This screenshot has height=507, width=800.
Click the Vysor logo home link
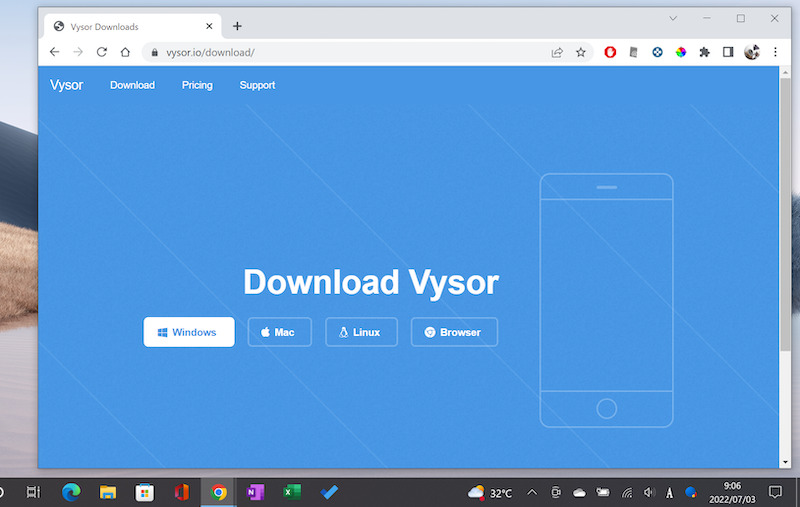pyautogui.click(x=66, y=85)
